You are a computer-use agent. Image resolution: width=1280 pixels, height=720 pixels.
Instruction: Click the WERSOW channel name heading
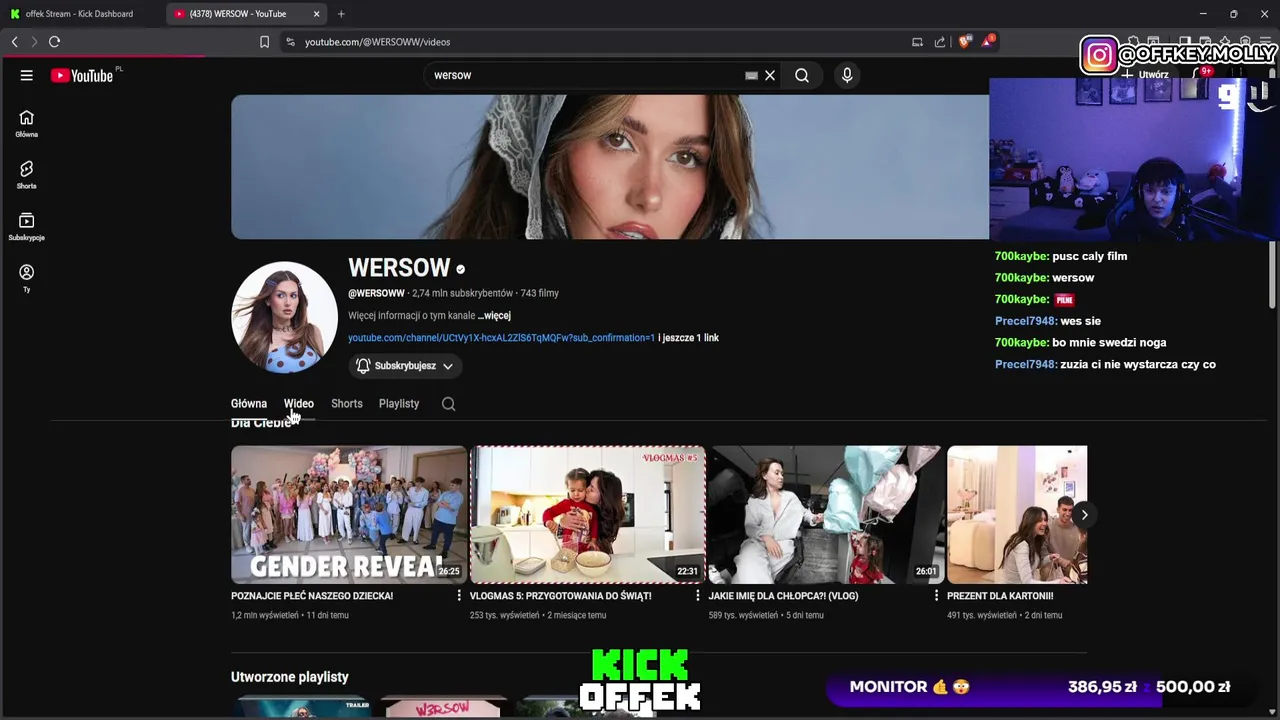coord(399,268)
